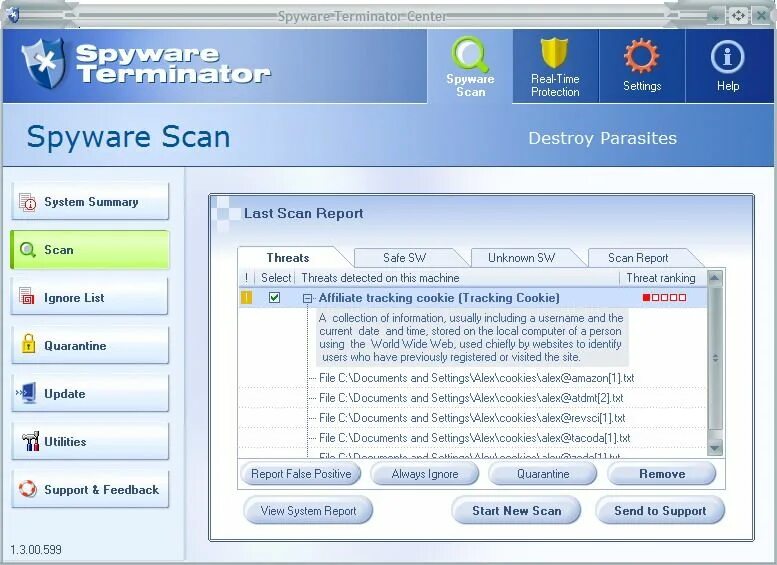Open the Help info icon
The width and height of the screenshot is (777, 565).
pyautogui.click(x=727, y=56)
